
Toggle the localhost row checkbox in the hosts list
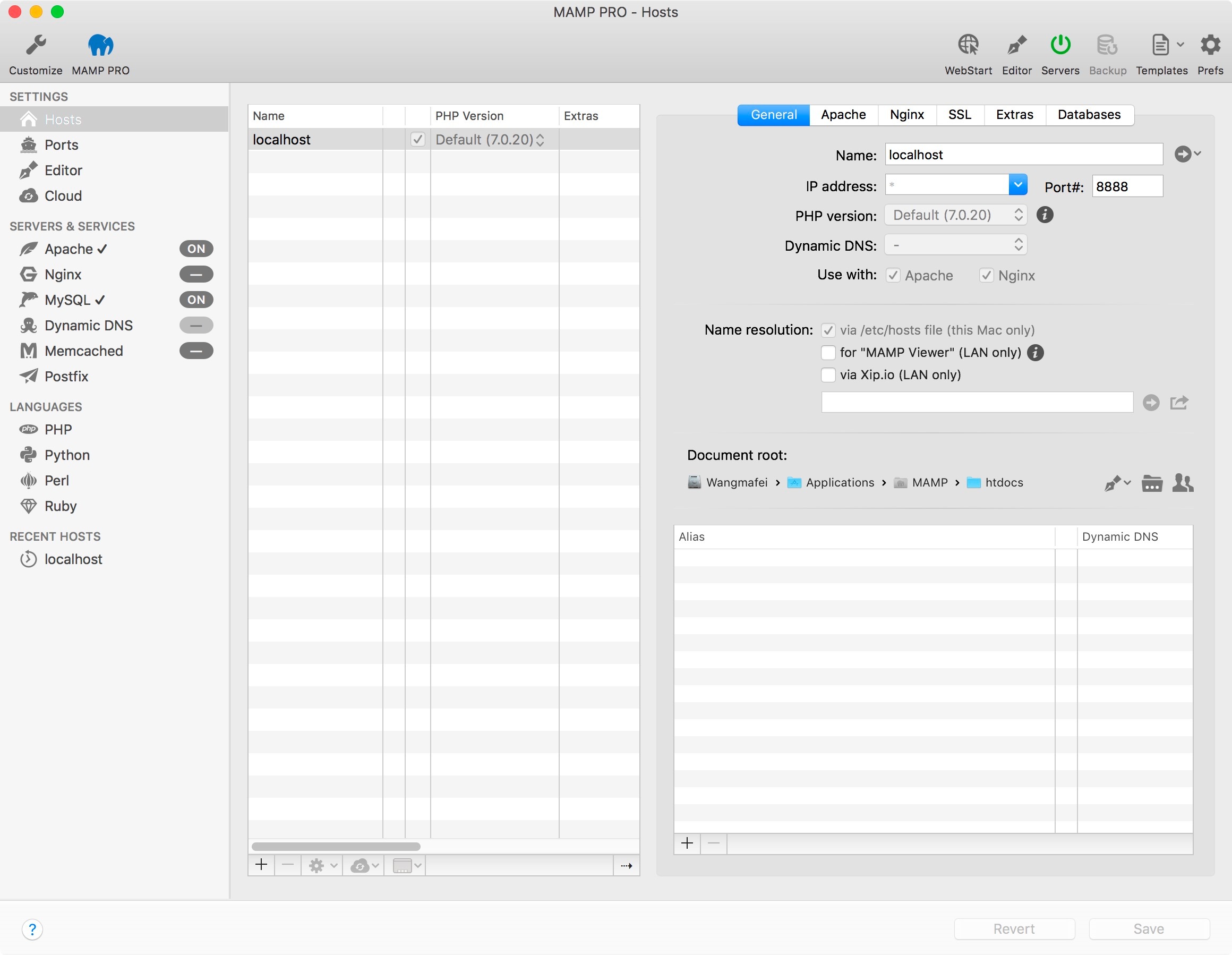coord(417,139)
